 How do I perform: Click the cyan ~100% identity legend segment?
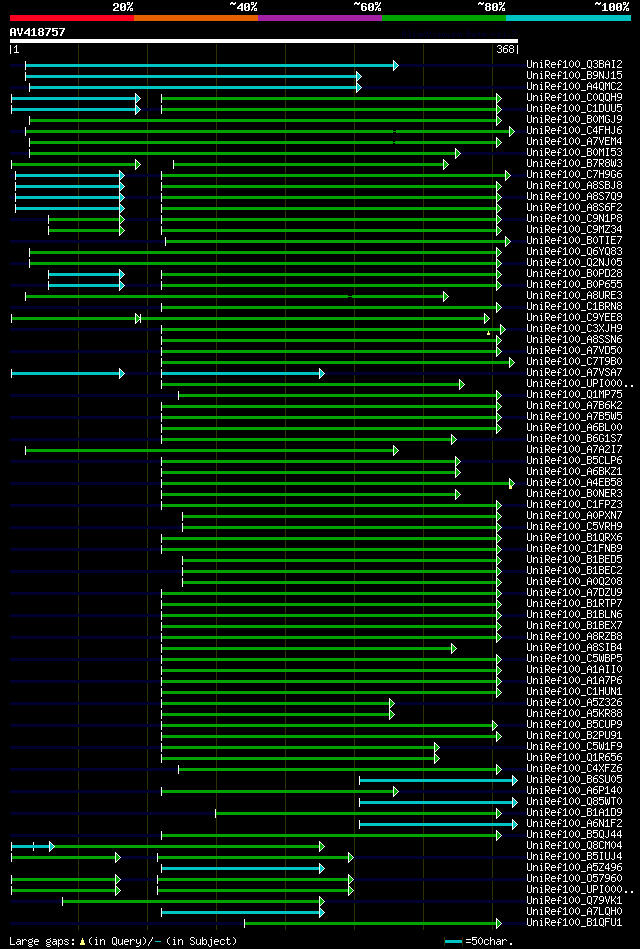point(569,18)
